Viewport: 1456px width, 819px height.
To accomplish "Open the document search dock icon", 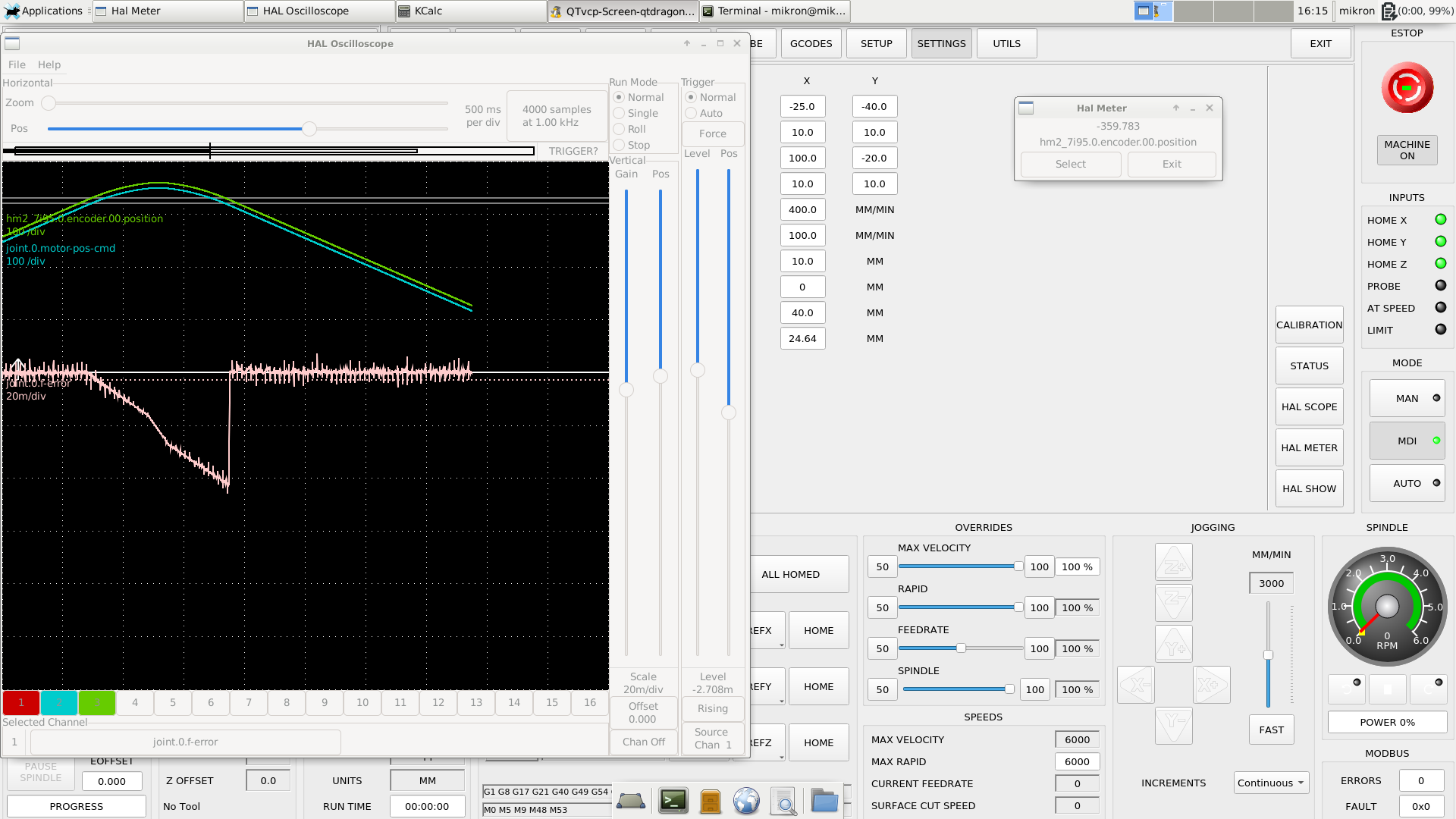I will (x=785, y=801).
